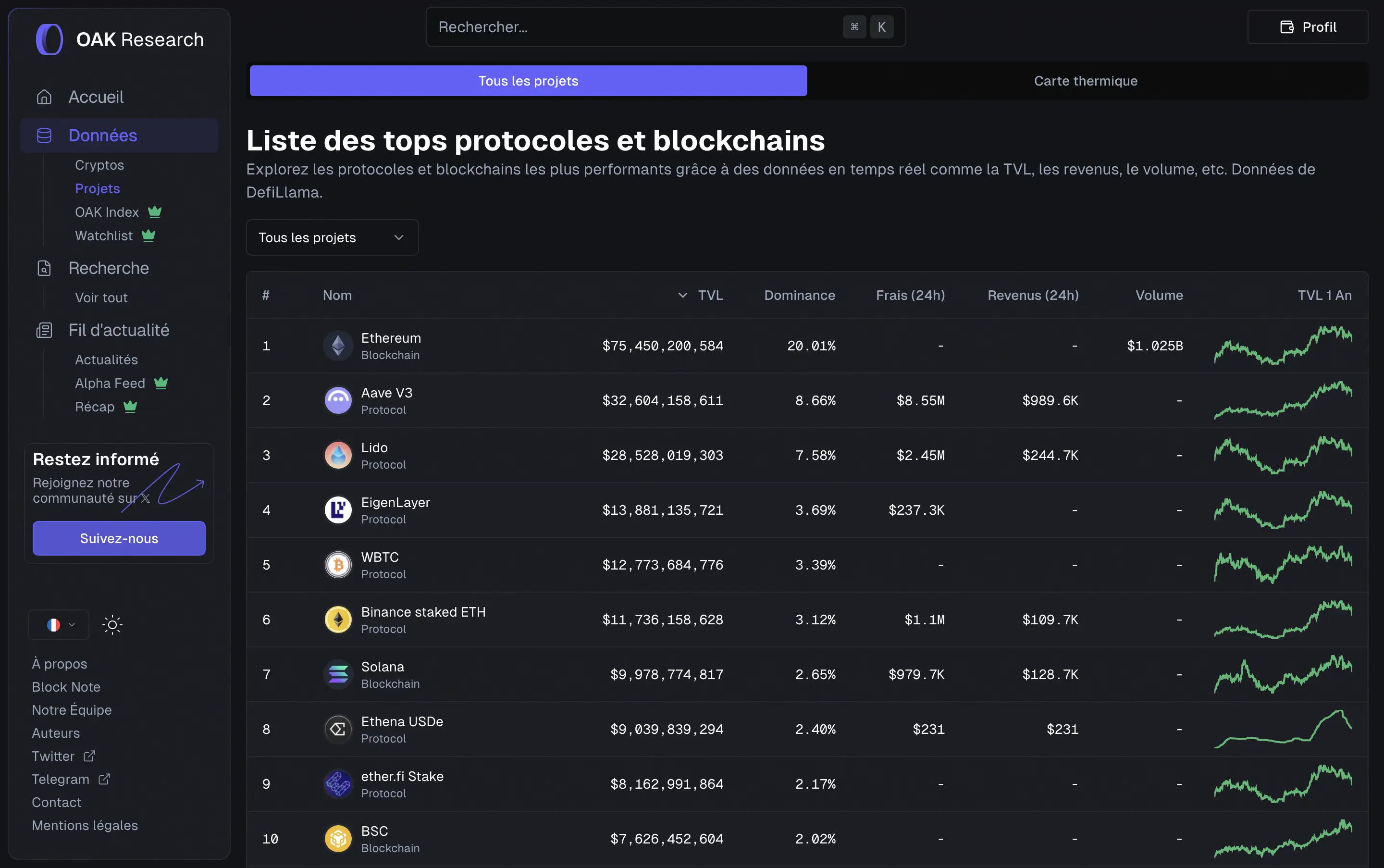Select the 'Tous les projets' tab
The width and height of the screenshot is (1384, 868).
(527, 80)
